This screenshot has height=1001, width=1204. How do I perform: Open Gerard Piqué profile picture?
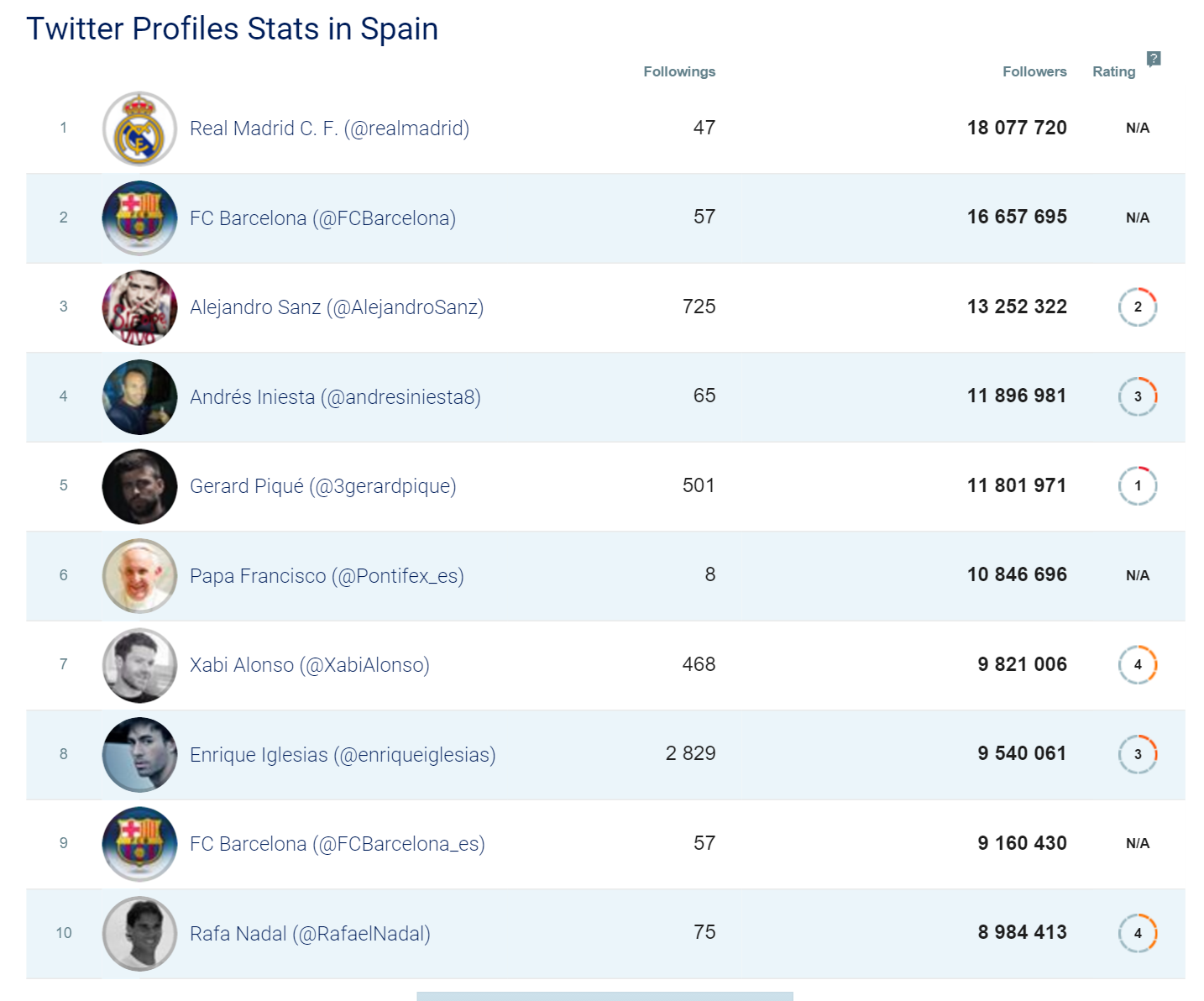coord(139,486)
